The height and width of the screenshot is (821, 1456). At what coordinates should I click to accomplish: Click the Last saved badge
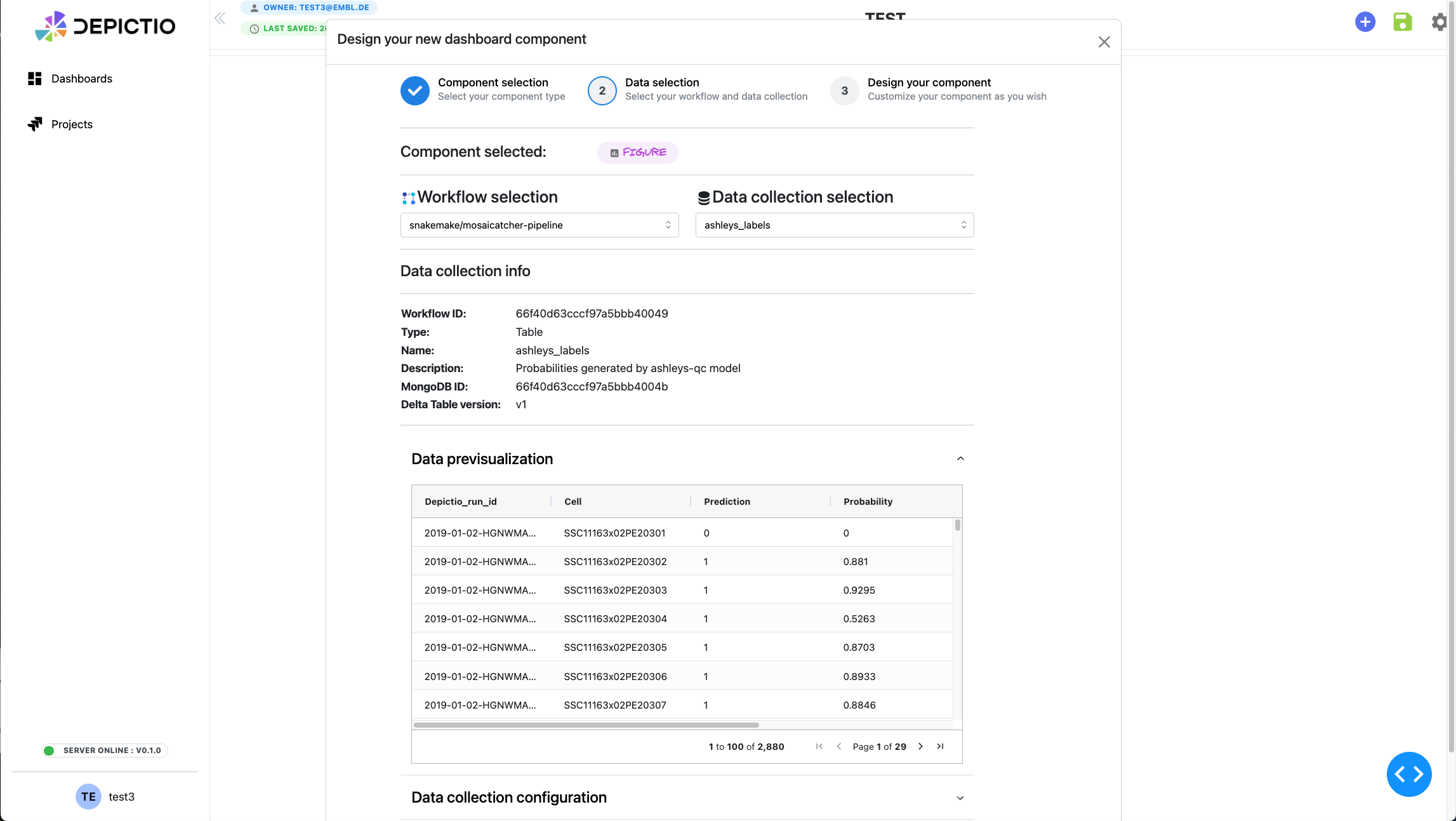(283, 29)
